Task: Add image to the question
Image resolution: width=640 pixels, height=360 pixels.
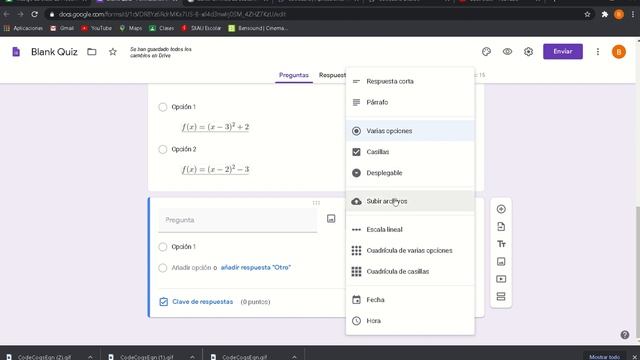Action: 331,219
